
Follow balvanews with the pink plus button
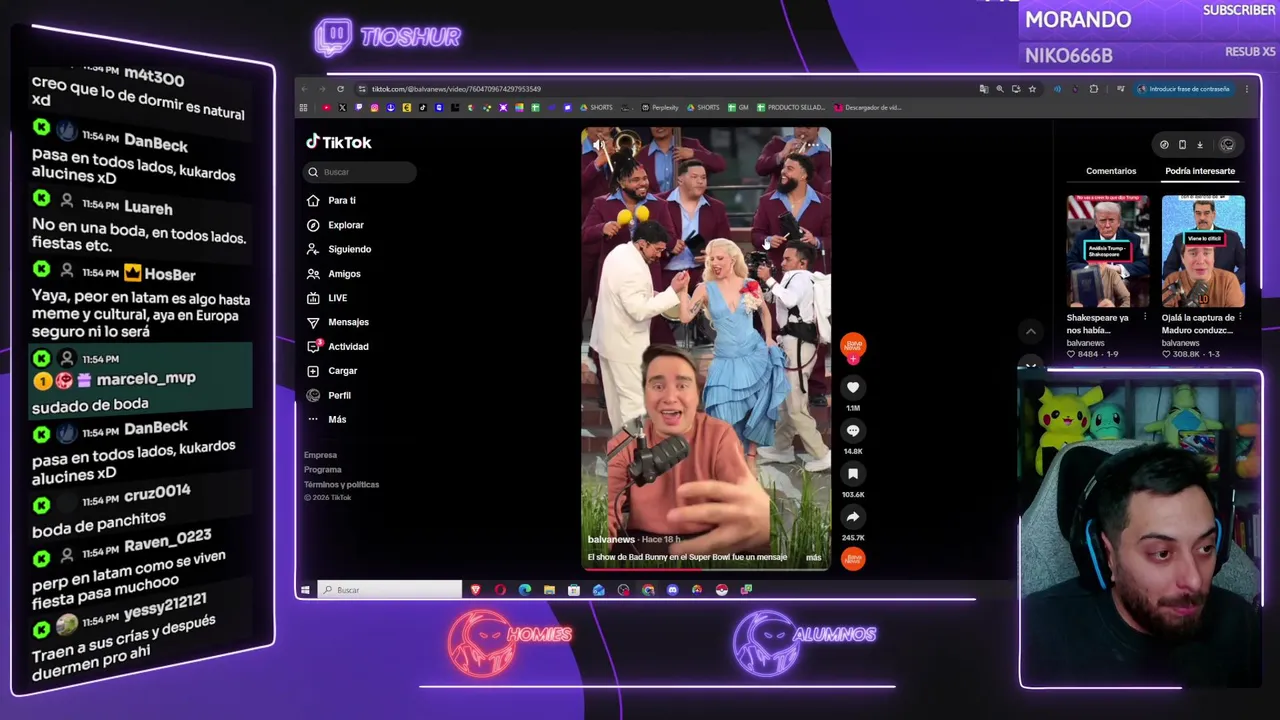[853, 359]
